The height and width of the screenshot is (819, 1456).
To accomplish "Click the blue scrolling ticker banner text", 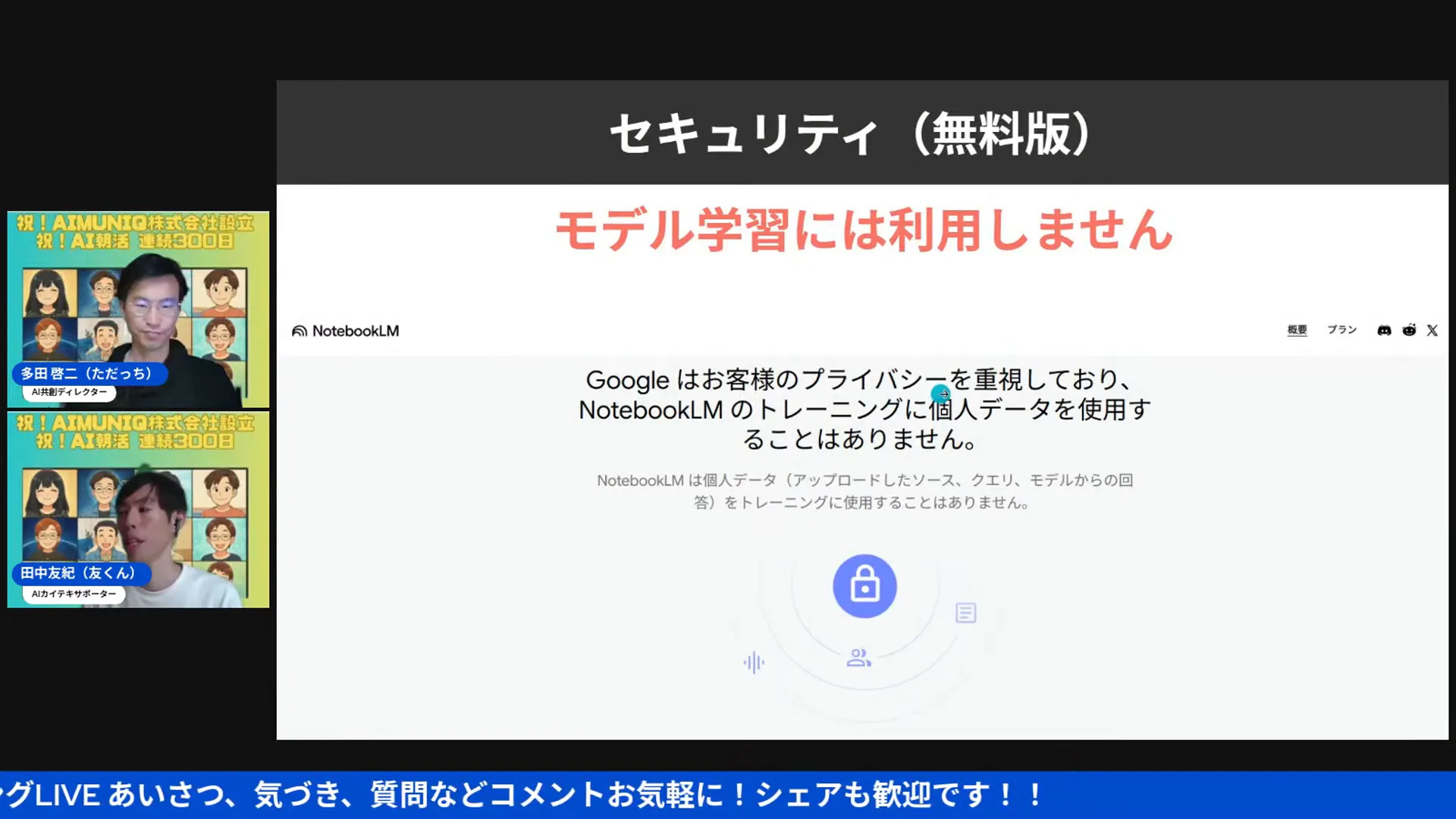I will [x=523, y=795].
